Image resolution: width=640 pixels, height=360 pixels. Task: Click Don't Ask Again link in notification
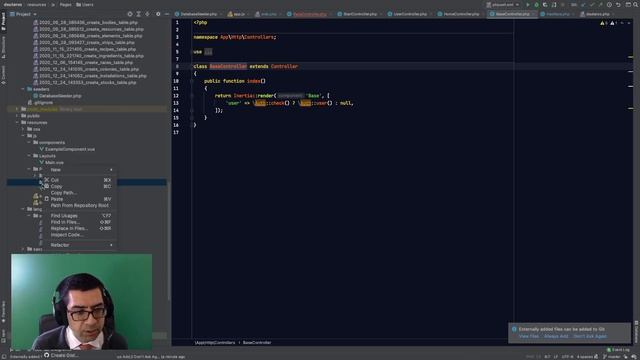(590, 336)
